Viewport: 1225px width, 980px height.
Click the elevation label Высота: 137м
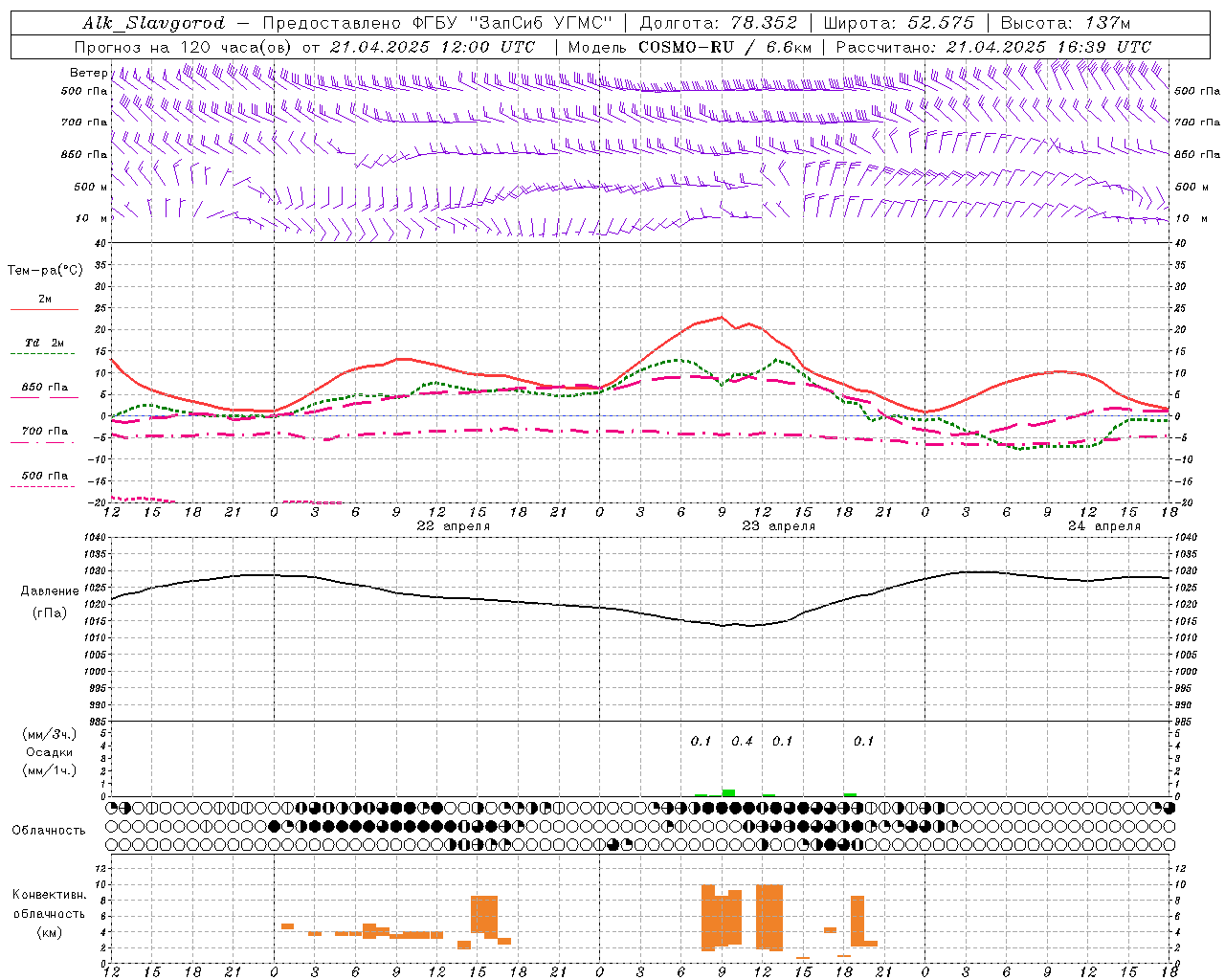(1065, 23)
